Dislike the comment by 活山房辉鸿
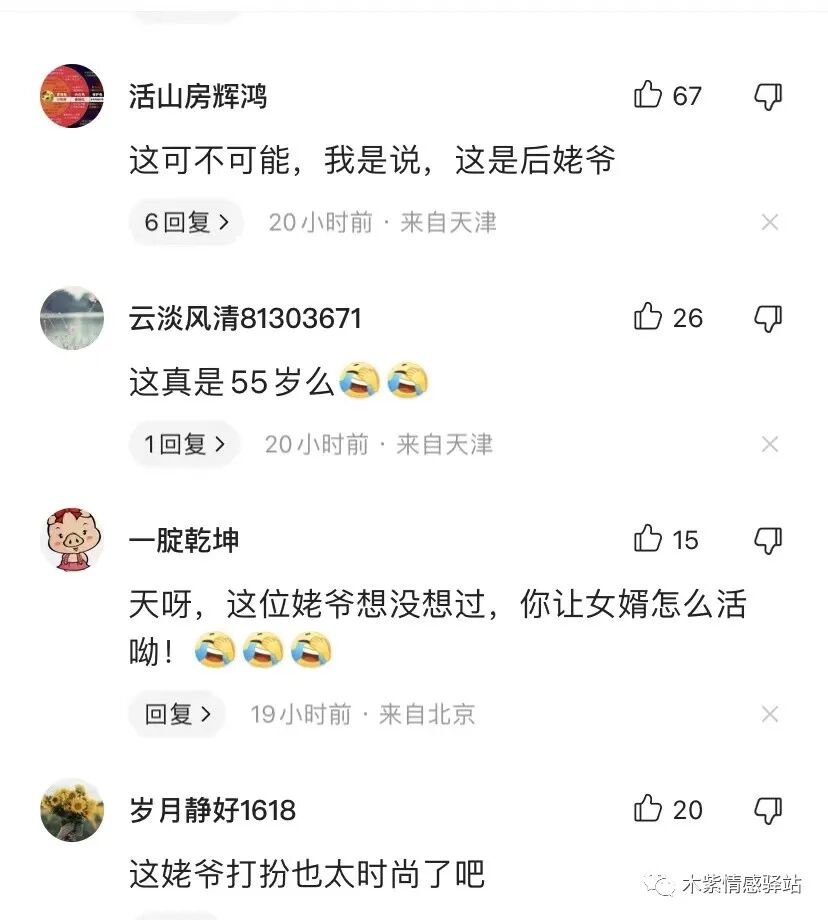 [768, 96]
